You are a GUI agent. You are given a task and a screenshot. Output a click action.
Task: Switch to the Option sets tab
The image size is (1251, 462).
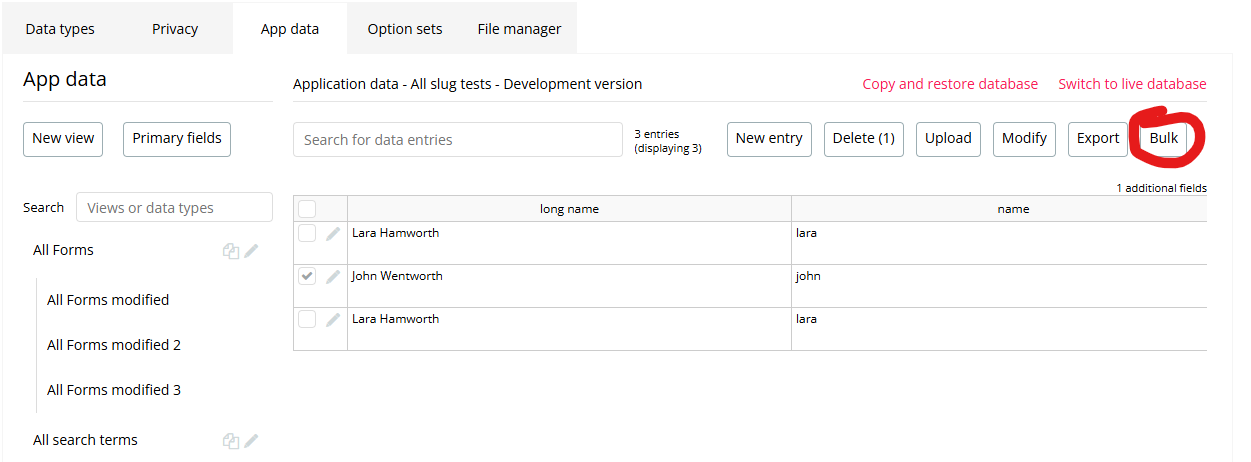tap(405, 29)
